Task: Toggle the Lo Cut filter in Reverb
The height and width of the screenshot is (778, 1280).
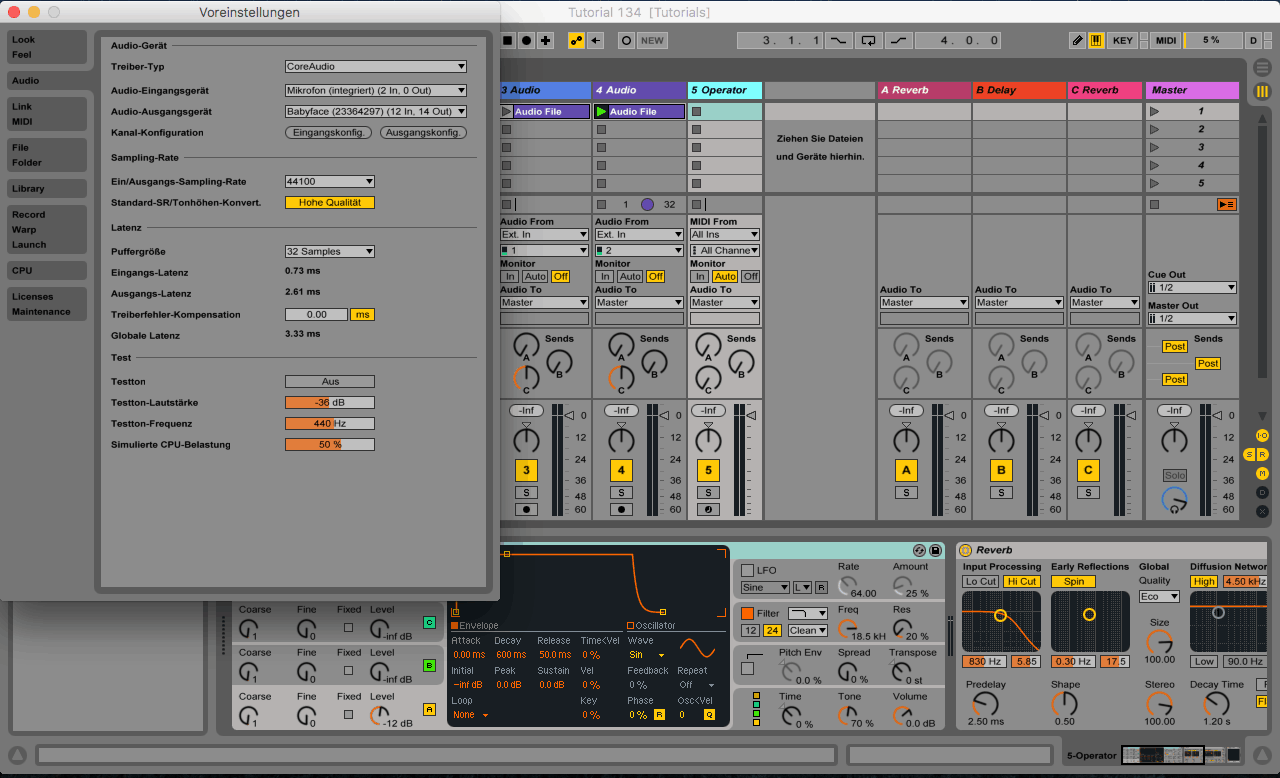Action: click(x=980, y=581)
